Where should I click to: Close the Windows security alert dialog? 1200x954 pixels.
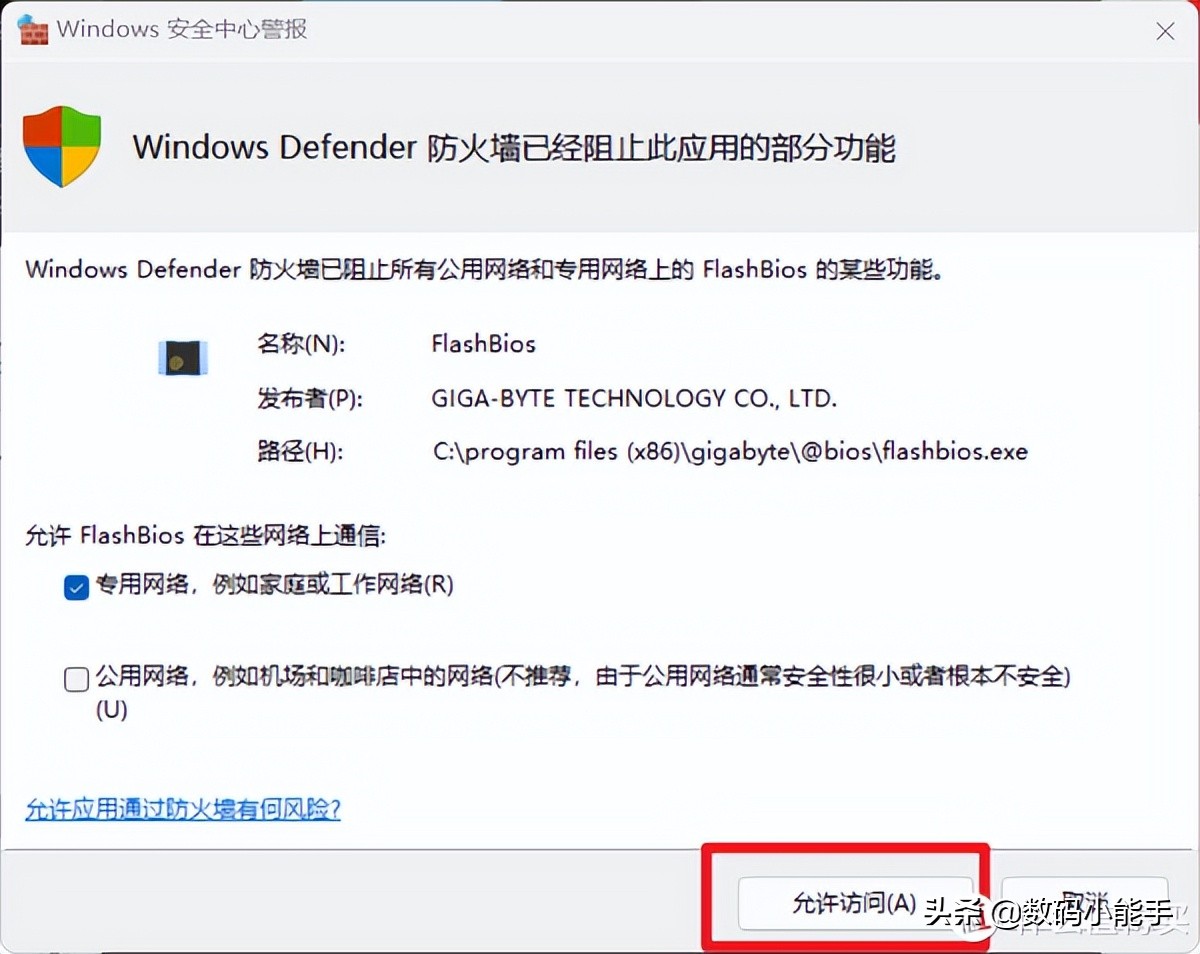(x=1165, y=32)
